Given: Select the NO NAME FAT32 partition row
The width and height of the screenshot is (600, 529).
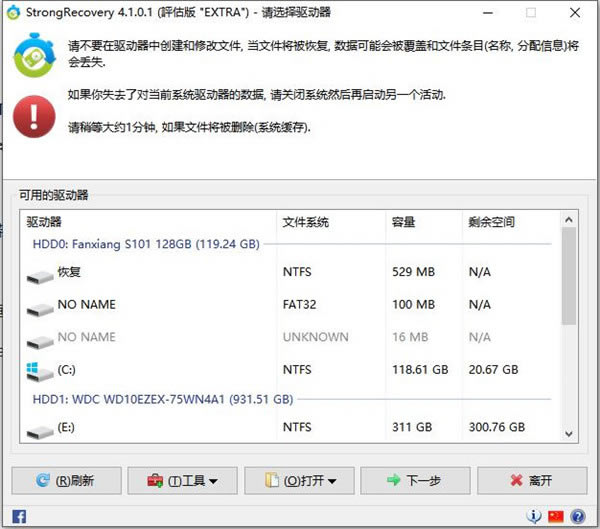Looking at the screenshot, I should tap(291, 305).
